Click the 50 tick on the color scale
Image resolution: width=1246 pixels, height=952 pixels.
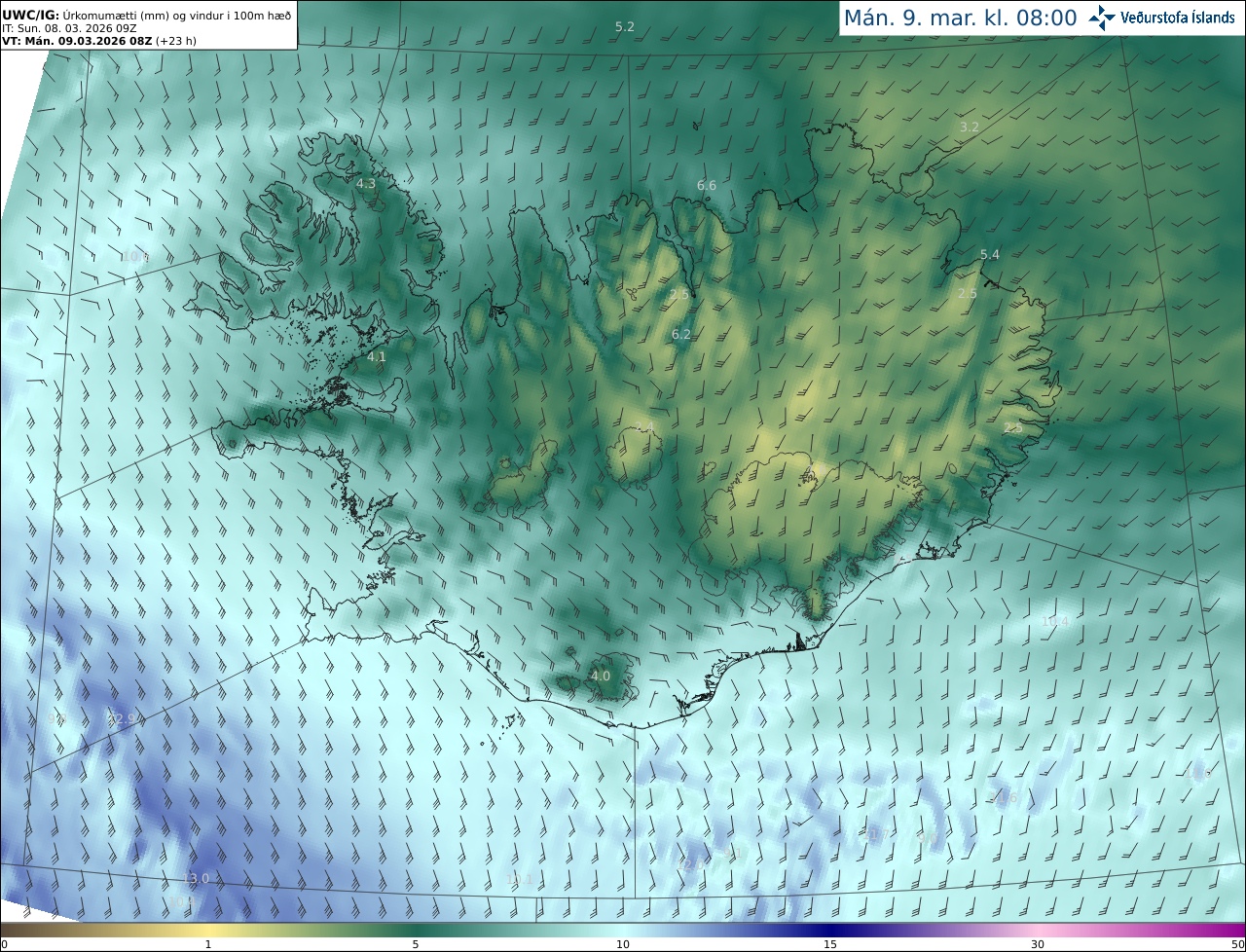coord(1238,944)
